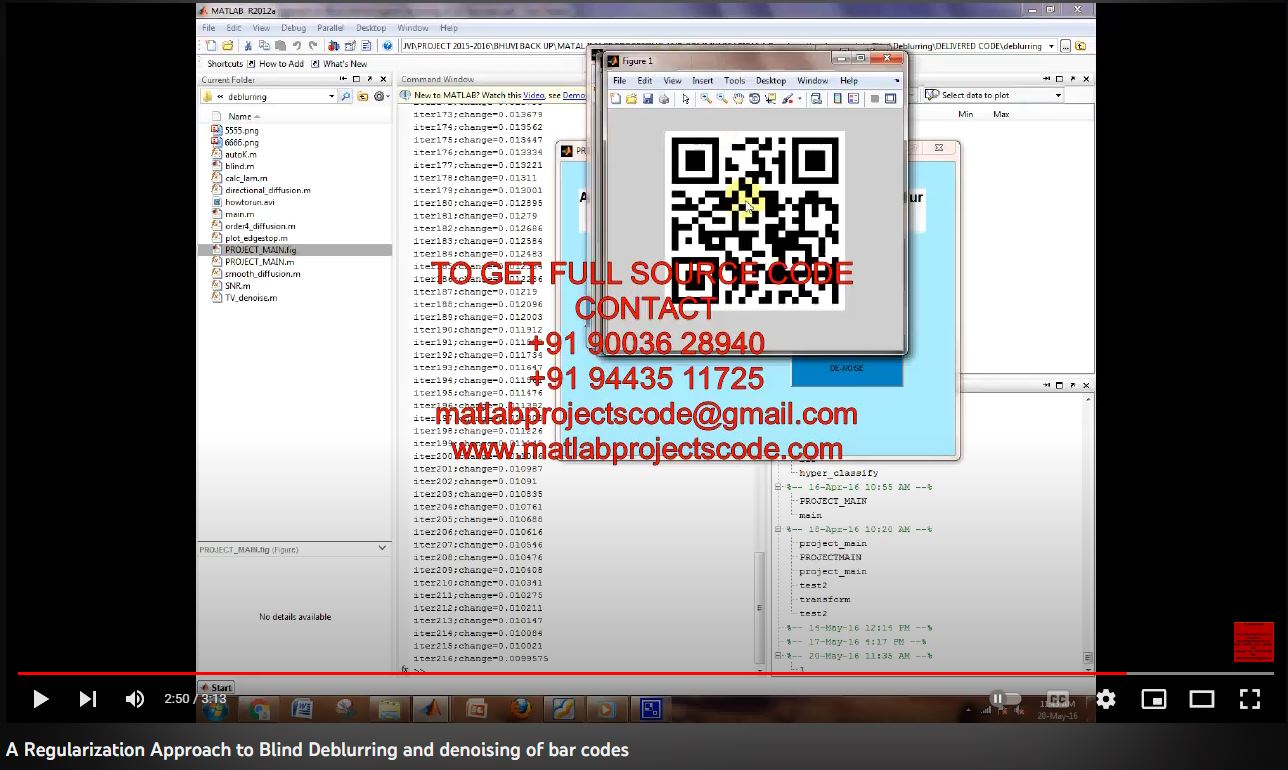Open Chrome from the Windows taskbar
This screenshot has height=770, width=1288.
click(x=259, y=708)
